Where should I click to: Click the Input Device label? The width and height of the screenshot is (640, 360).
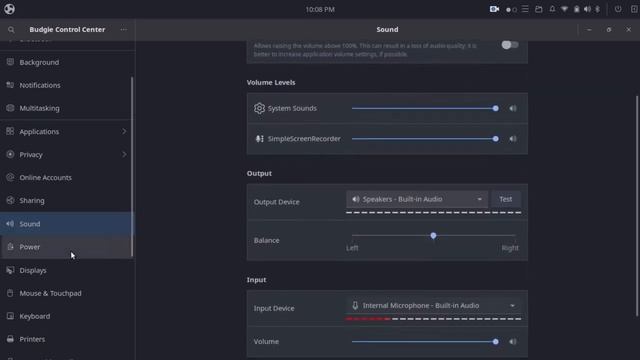(274, 308)
